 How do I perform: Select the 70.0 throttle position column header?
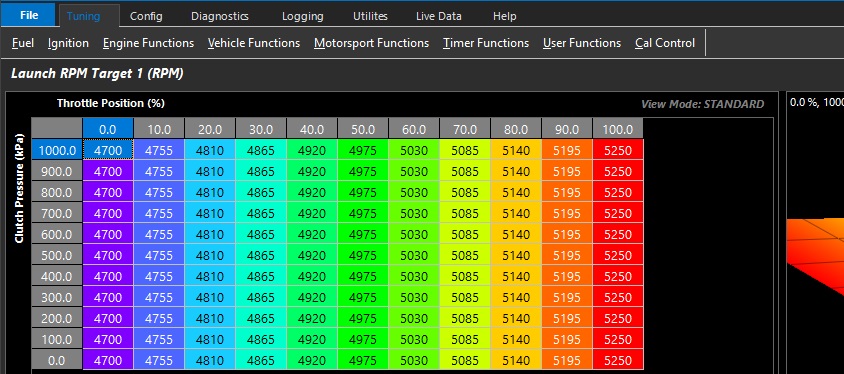[x=465, y=129]
